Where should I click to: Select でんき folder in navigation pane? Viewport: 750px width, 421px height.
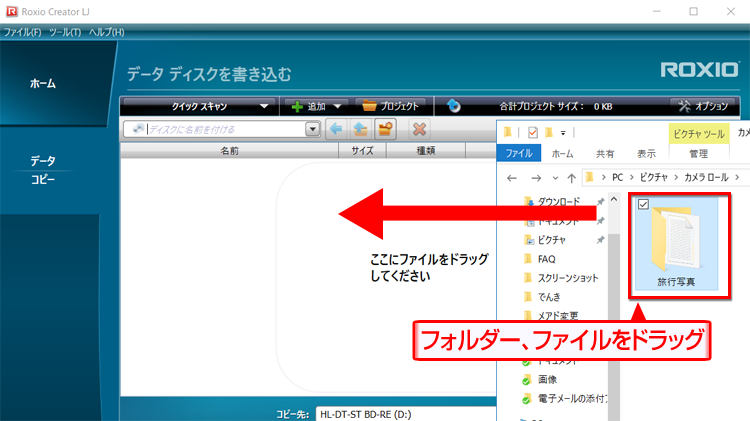(x=549, y=297)
